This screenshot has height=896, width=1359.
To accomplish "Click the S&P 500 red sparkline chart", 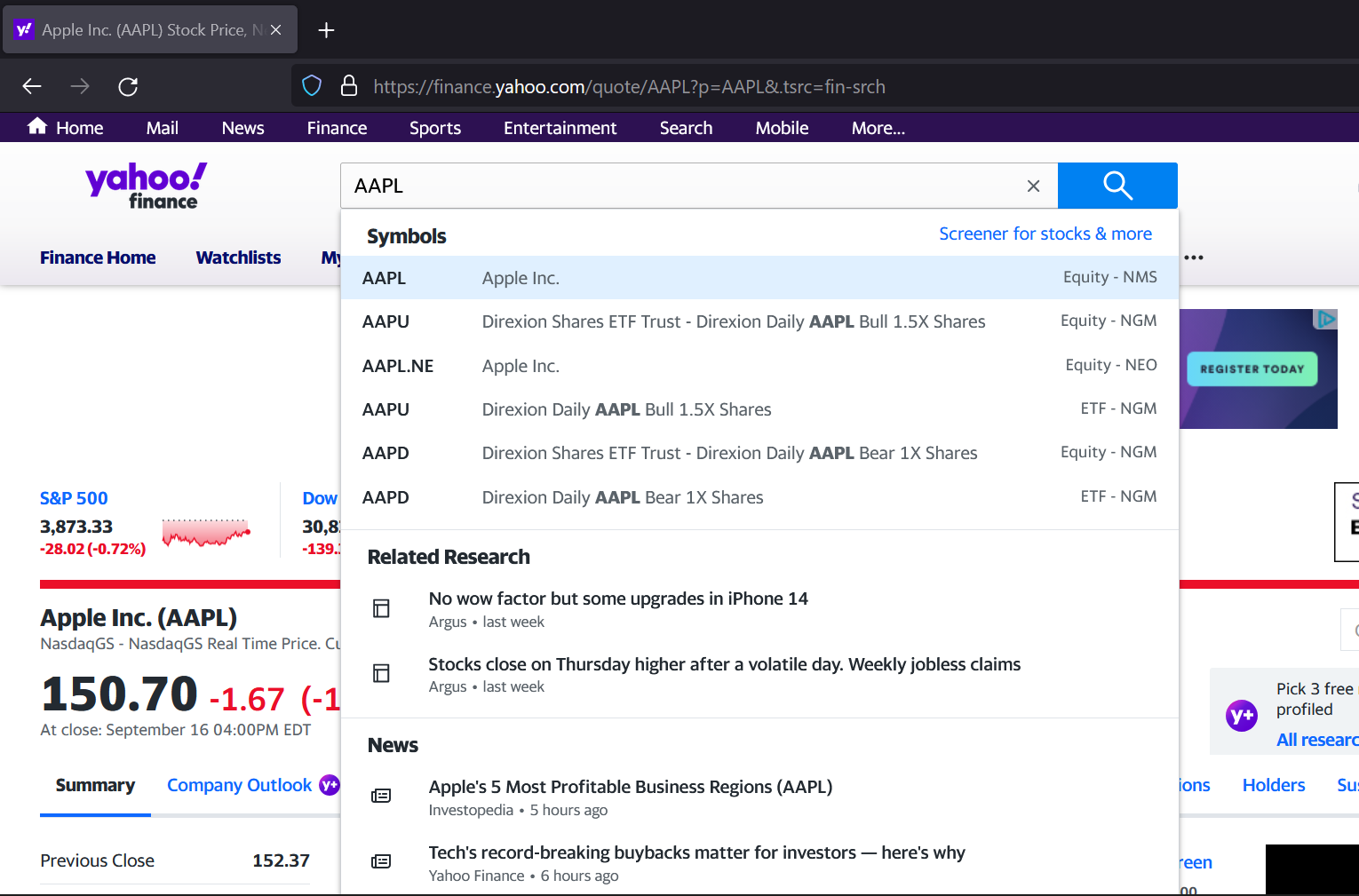I will [206, 532].
